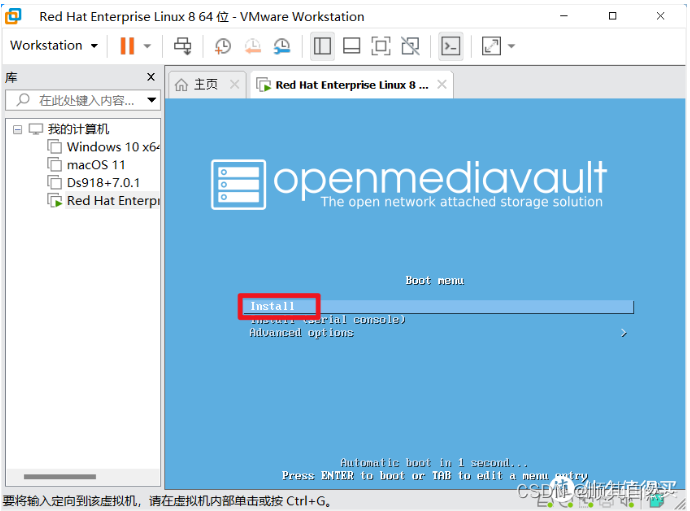Image resolution: width=690 pixels, height=511 pixels.
Task: Open the Workstation menu
Action: coord(54,45)
